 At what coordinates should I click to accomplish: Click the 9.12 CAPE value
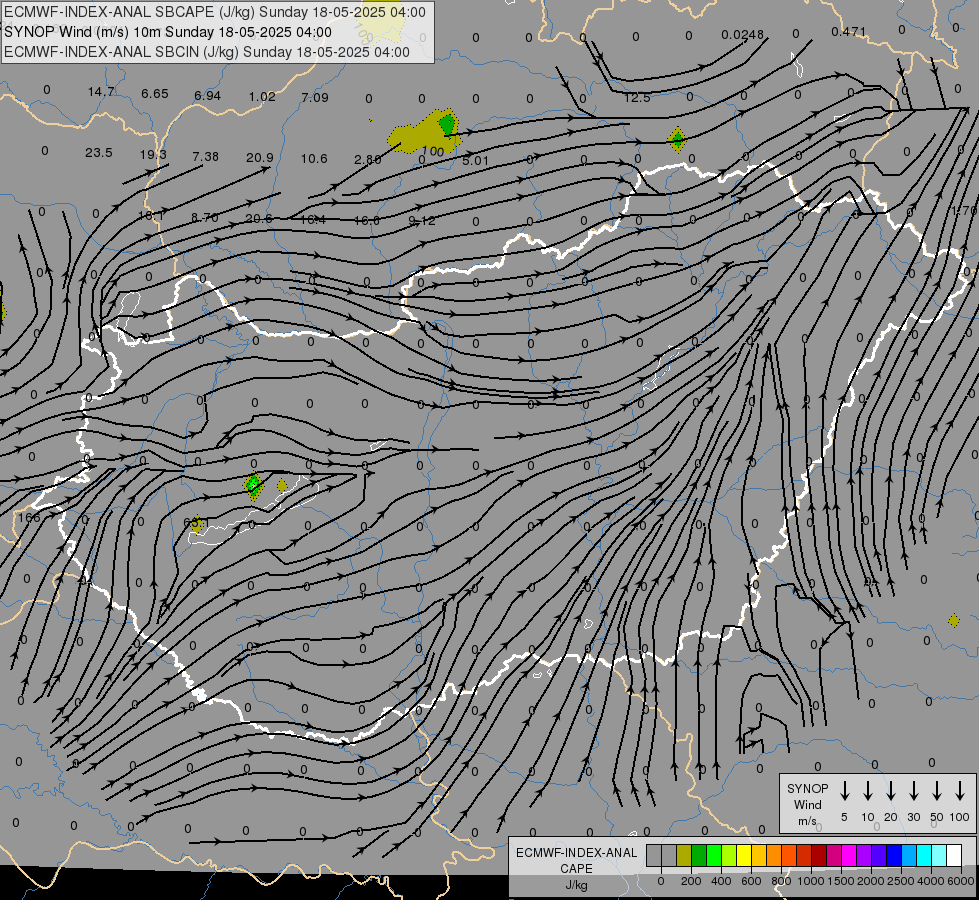[x=421, y=220]
